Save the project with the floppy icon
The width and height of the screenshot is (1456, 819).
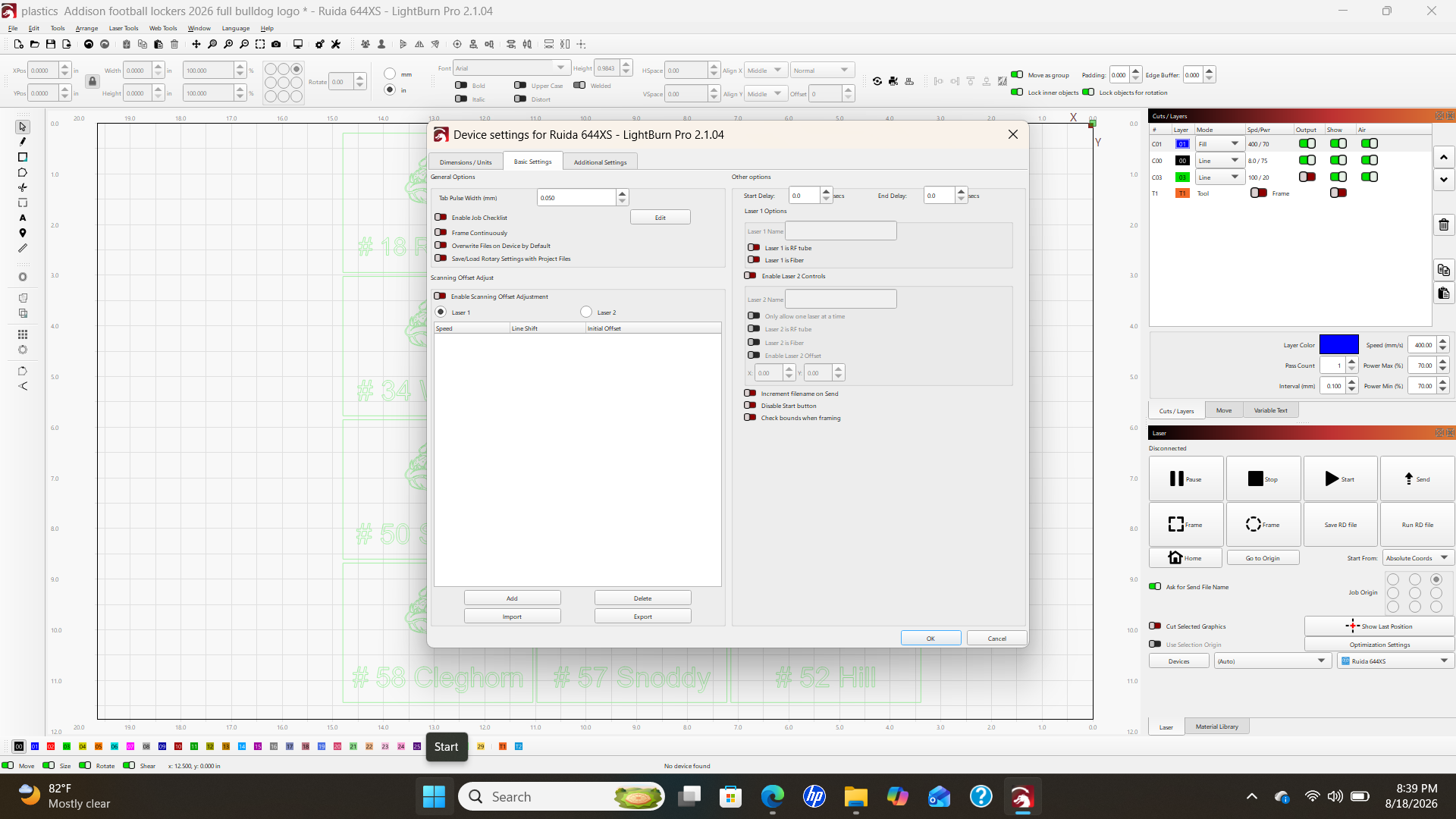coord(51,44)
